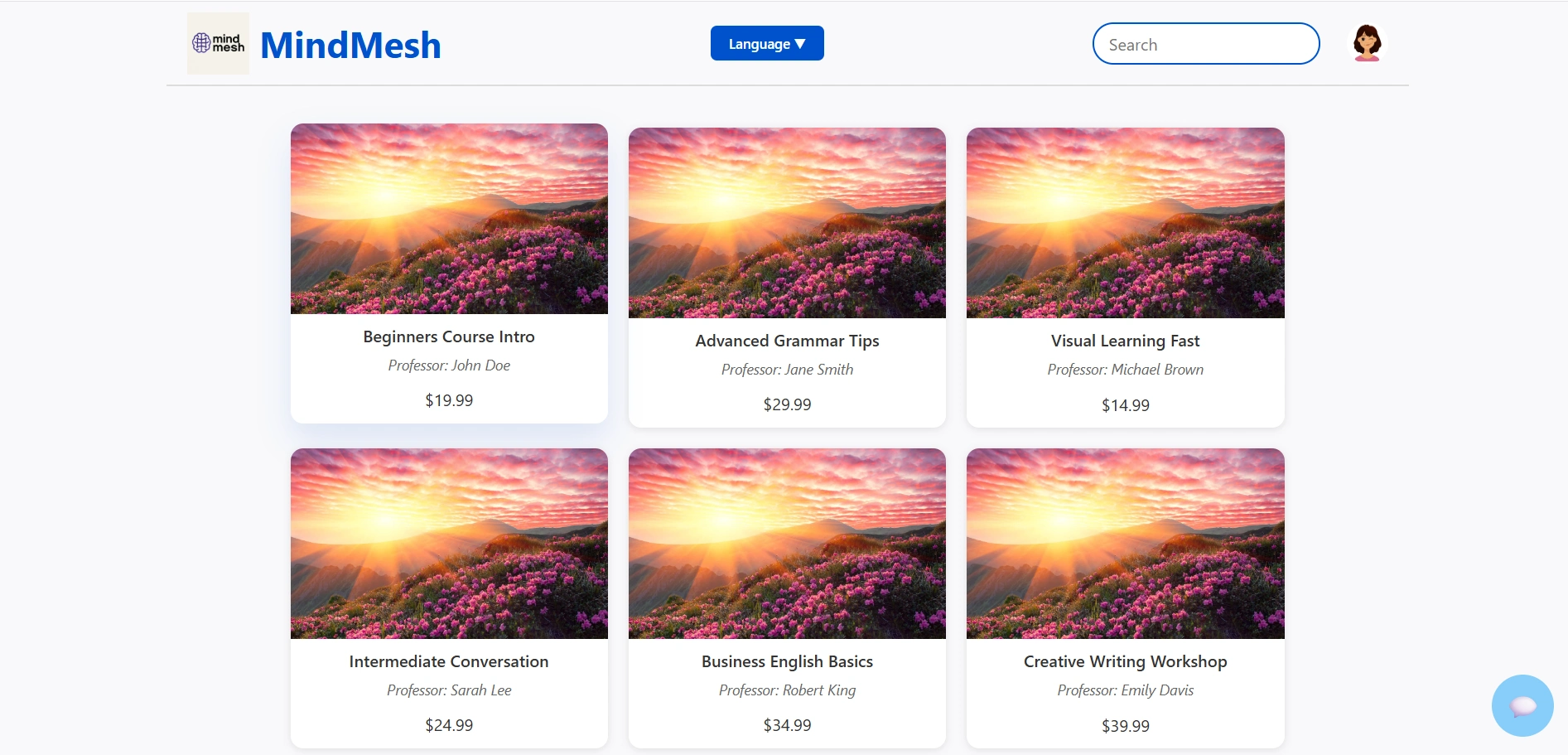The image size is (1568, 755).
Task: Click Professor: Sarah Lee text
Action: point(449,690)
